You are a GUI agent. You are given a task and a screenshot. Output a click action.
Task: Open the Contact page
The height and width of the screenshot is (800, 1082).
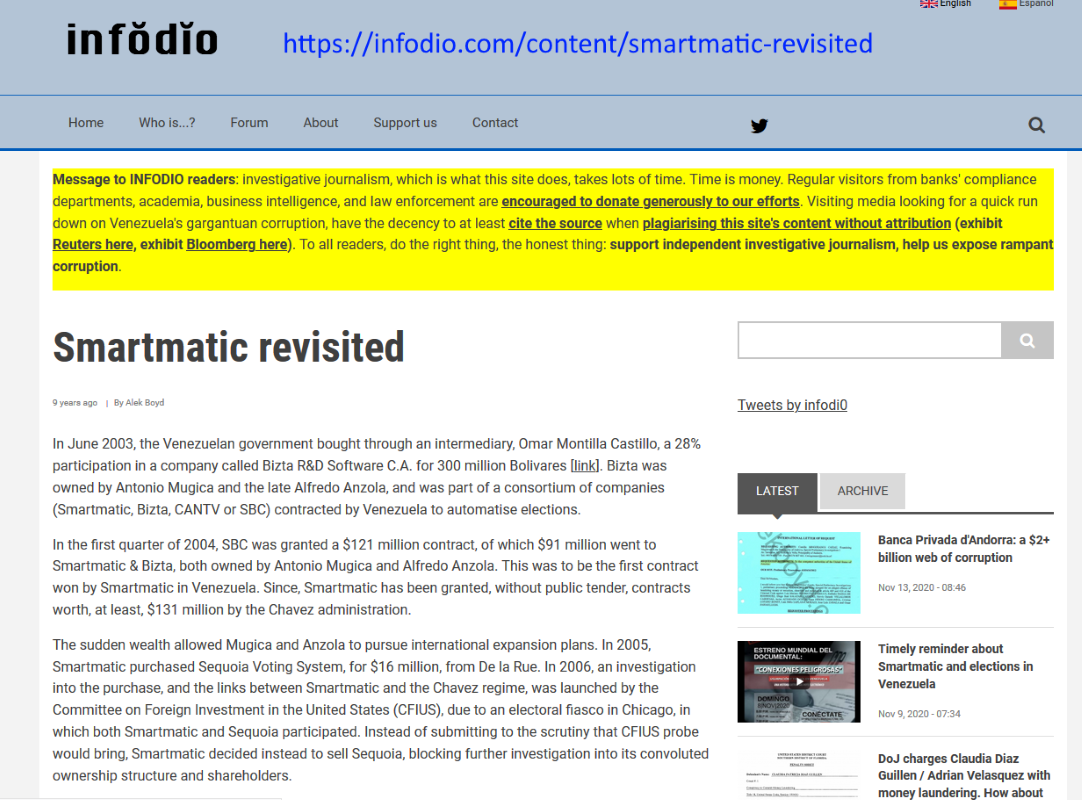[495, 123]
